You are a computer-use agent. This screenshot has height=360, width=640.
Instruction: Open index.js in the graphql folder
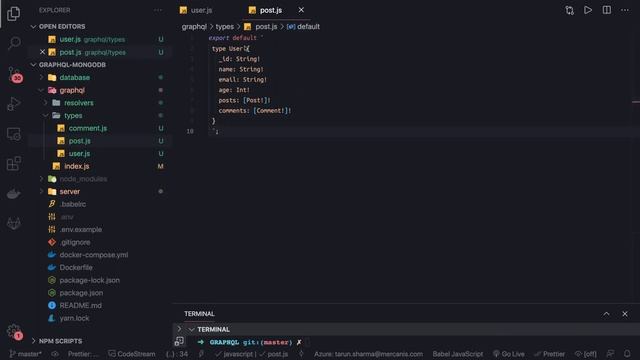pyautogui.click(x=77, y=166)
